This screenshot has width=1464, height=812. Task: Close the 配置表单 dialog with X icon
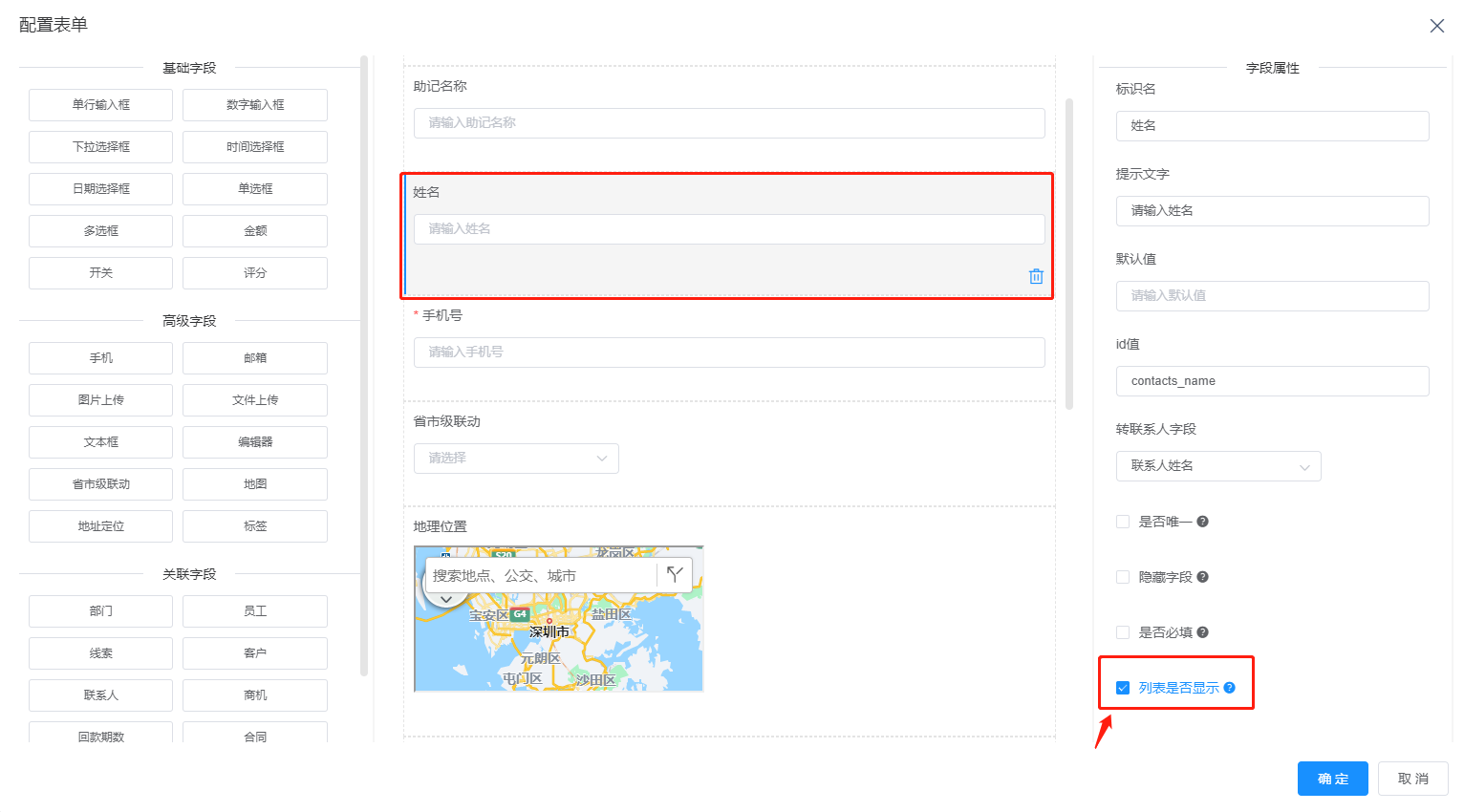point(1436,26)
